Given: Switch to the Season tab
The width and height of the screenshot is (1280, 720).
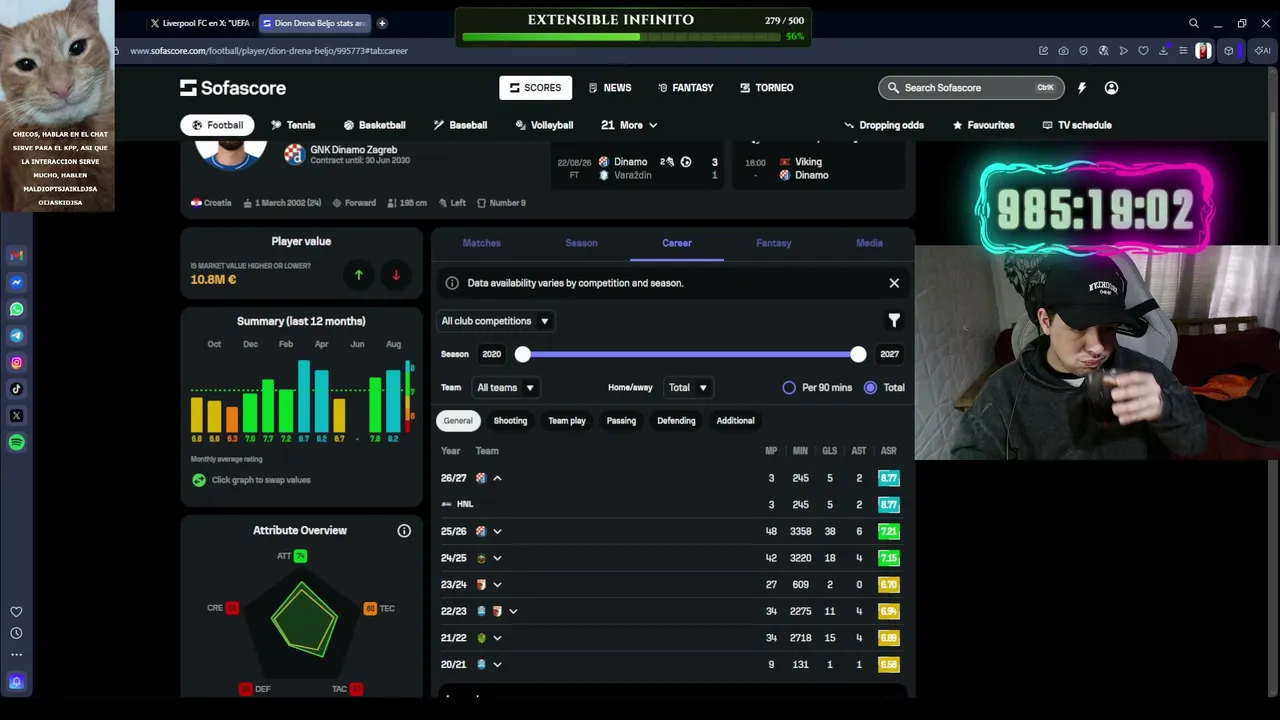Looking at the screenshot, I should tap(581, 243).
